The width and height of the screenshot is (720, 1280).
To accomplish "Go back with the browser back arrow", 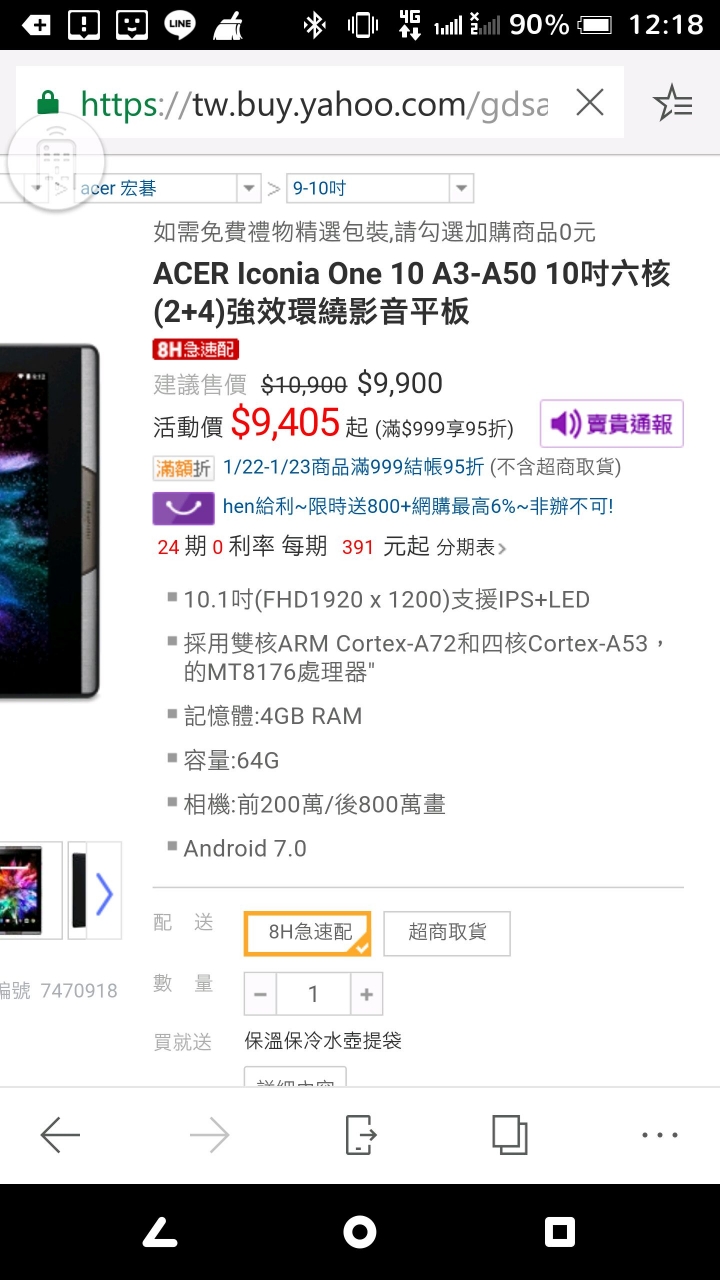I will click(60, 1135).
